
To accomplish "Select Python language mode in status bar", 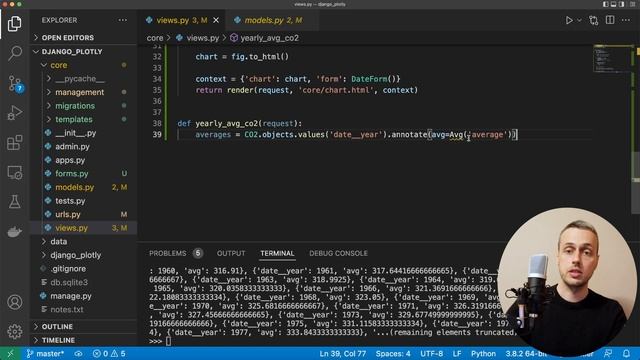I will (x=483, y=353).
